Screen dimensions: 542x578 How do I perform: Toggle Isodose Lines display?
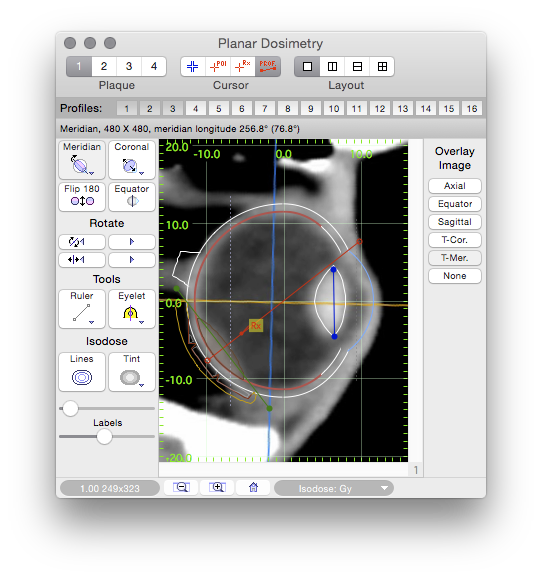(82, 372)
